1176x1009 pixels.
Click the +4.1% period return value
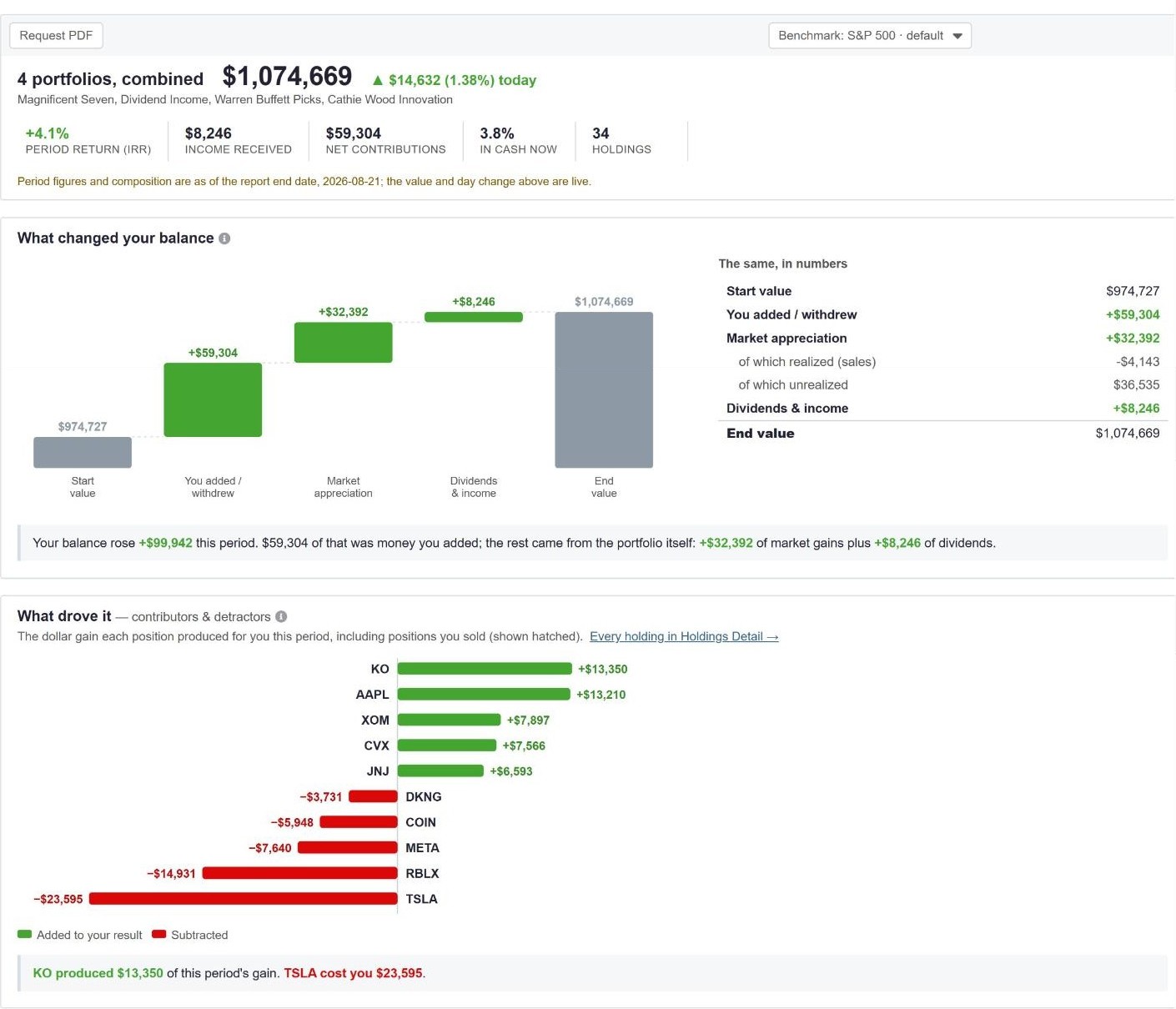(x=48, y=133)
